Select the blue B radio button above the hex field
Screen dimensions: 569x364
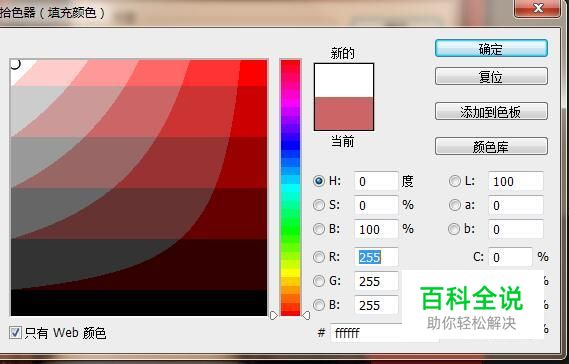319,305
